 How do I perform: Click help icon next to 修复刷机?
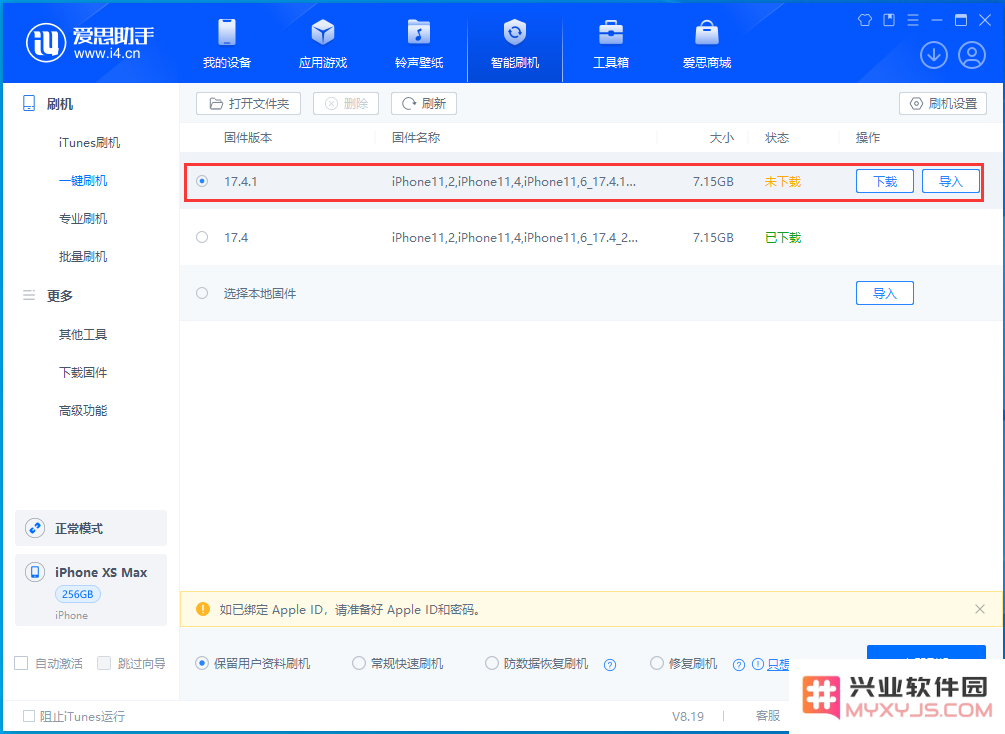pyautogui.click(x=739, y=665)
